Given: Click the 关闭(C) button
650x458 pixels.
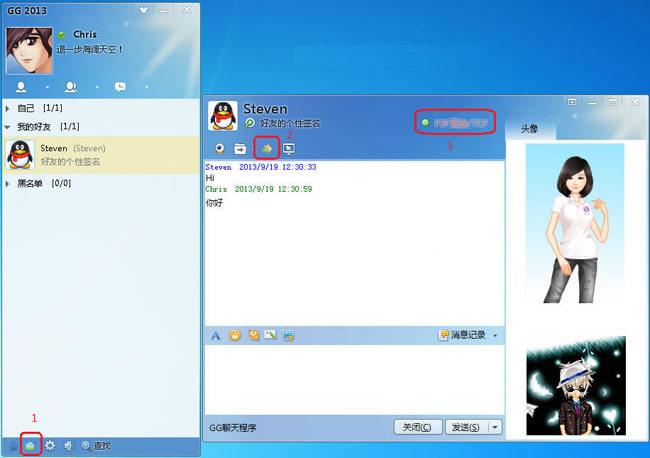Looking at the screenshot, I should 417,427.
